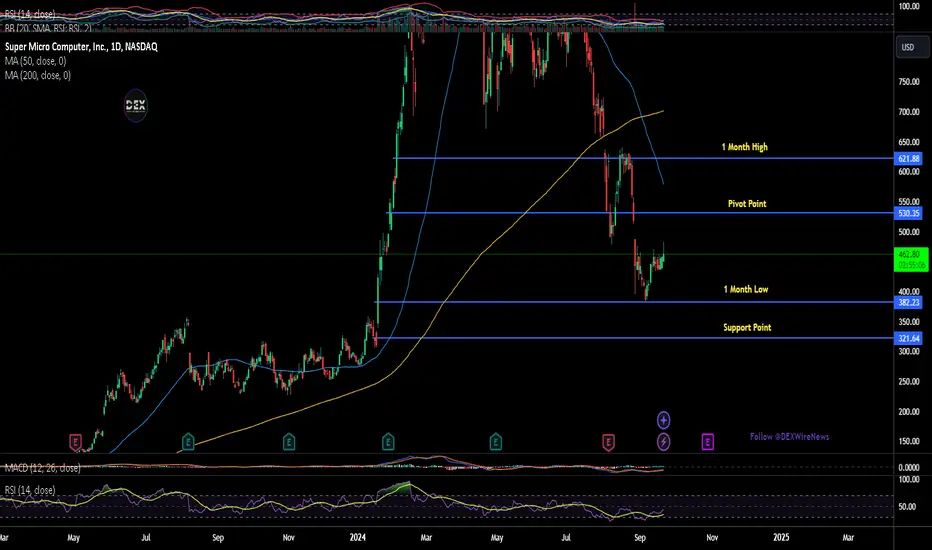Select the blue horizontal line at 530.35
Screen dimensions: 932x550
640,213
